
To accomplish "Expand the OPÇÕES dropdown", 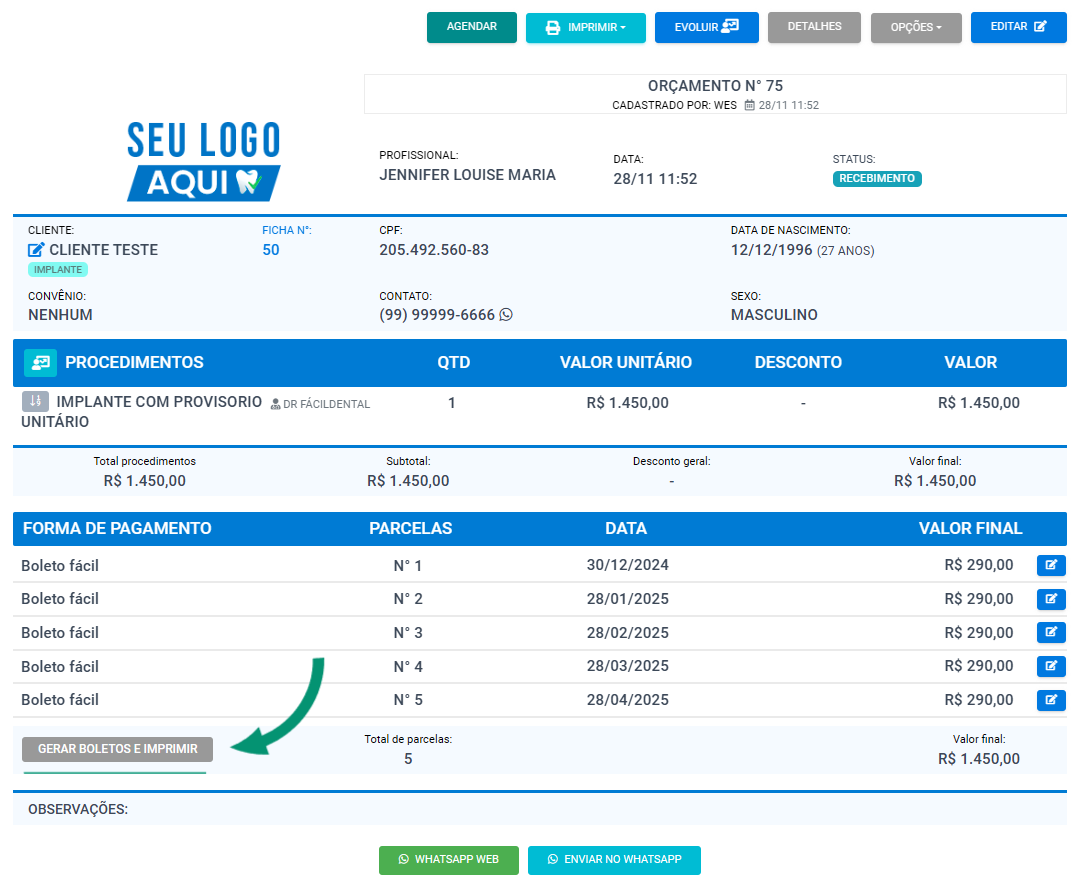I will 916,27.
